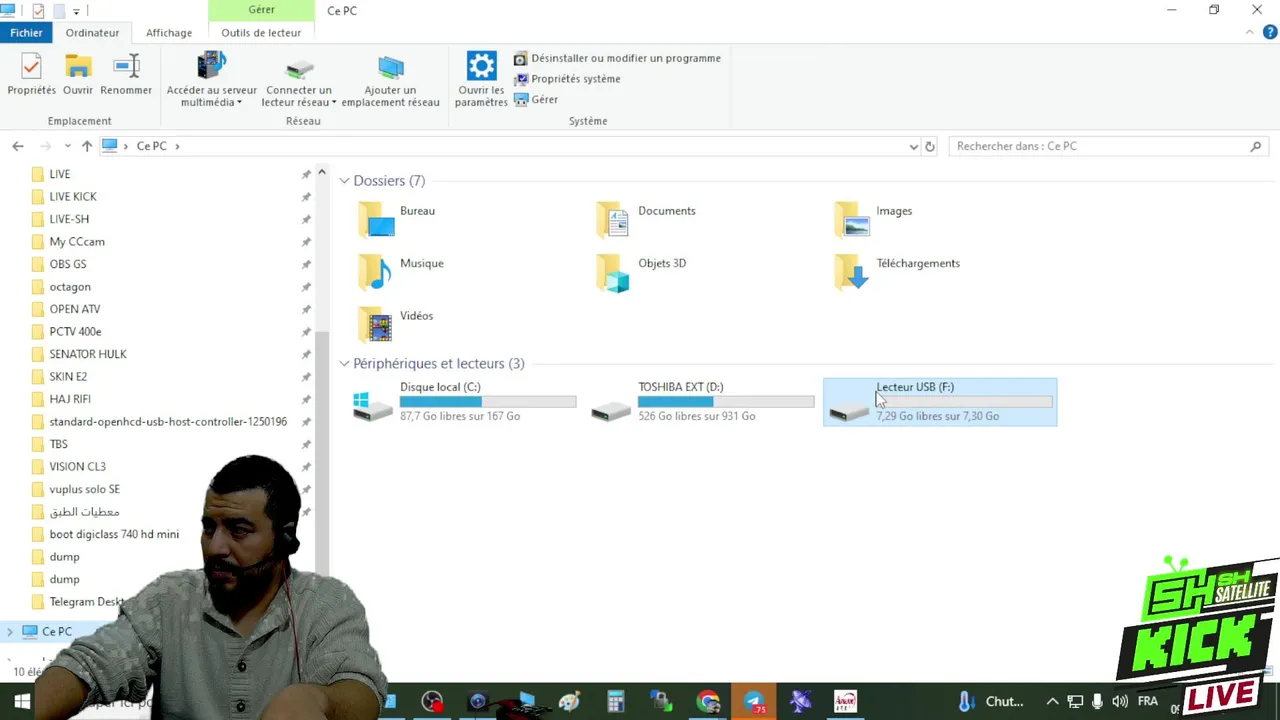Open the SKIN E2 sidebar folder
The width and height of the screenshot is (1280, 720).
(x=68, y=377)
